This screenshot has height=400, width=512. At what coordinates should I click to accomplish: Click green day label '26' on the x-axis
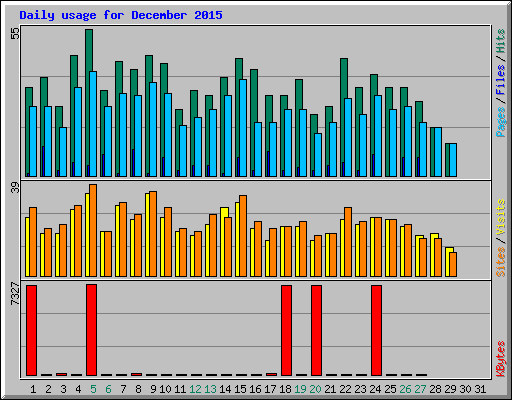pyautogui.click(x=405, y=389)
